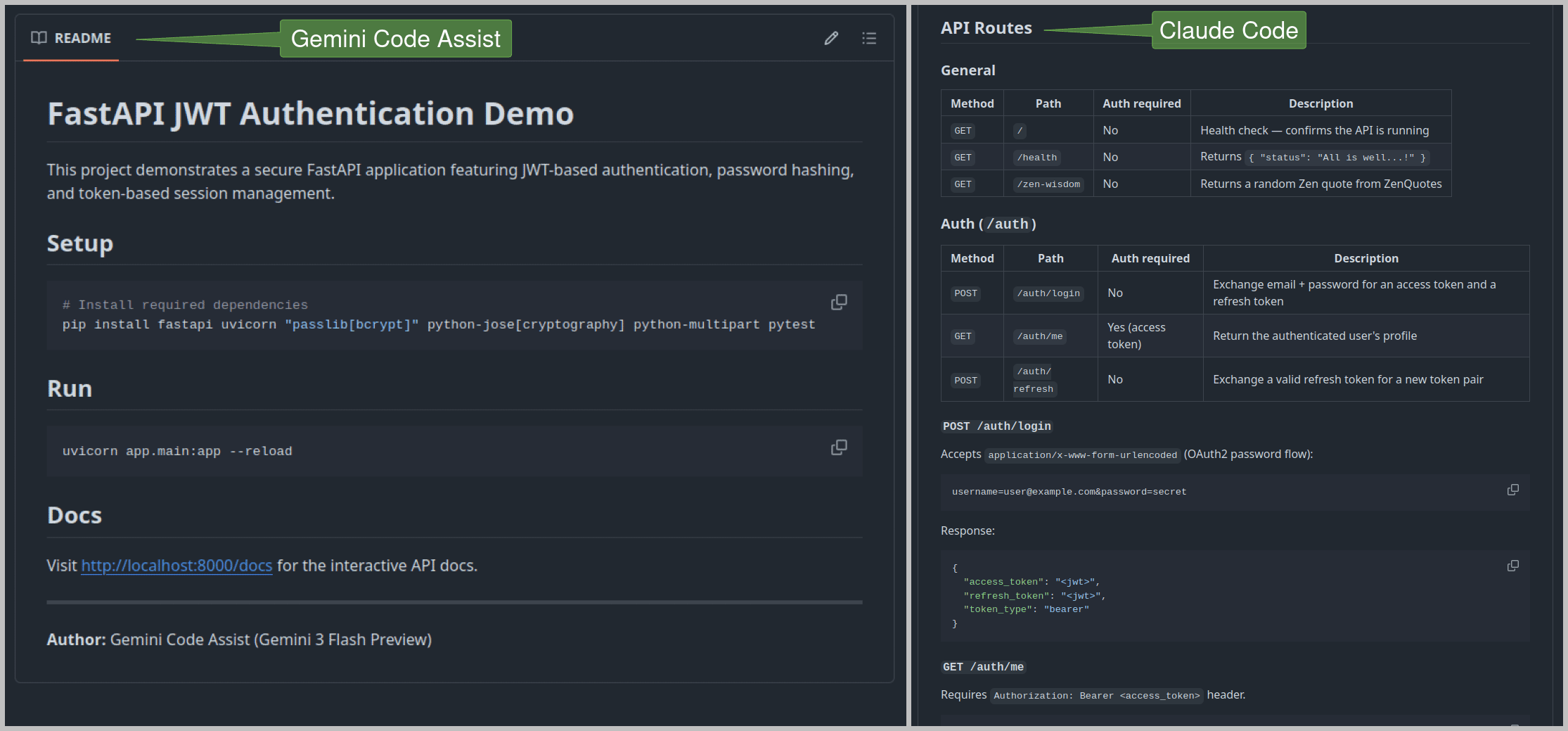The width and height of the screenshot is (1568, 731).
Task: Click the Path header in Auth table
Action: point(1050,258)
